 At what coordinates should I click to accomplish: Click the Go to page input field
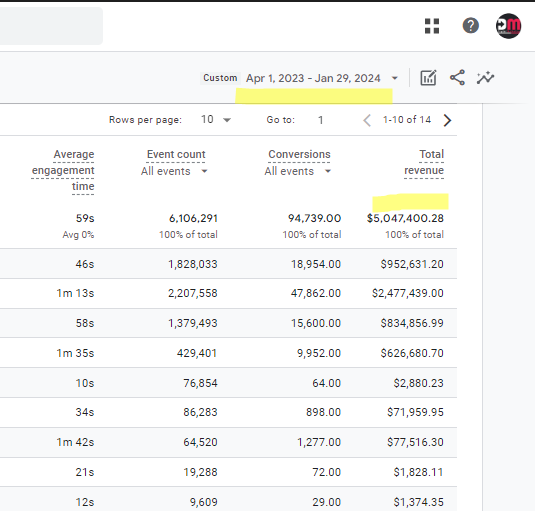click(320, 120)
